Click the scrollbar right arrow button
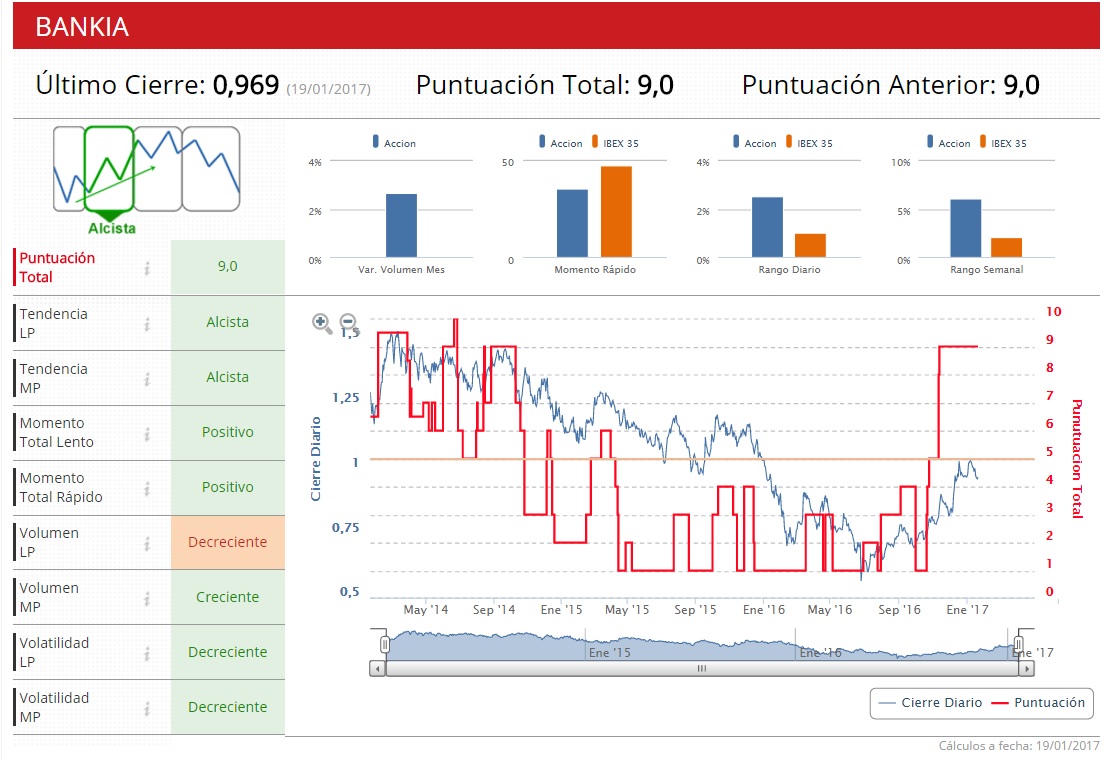 pos(1026,669)
